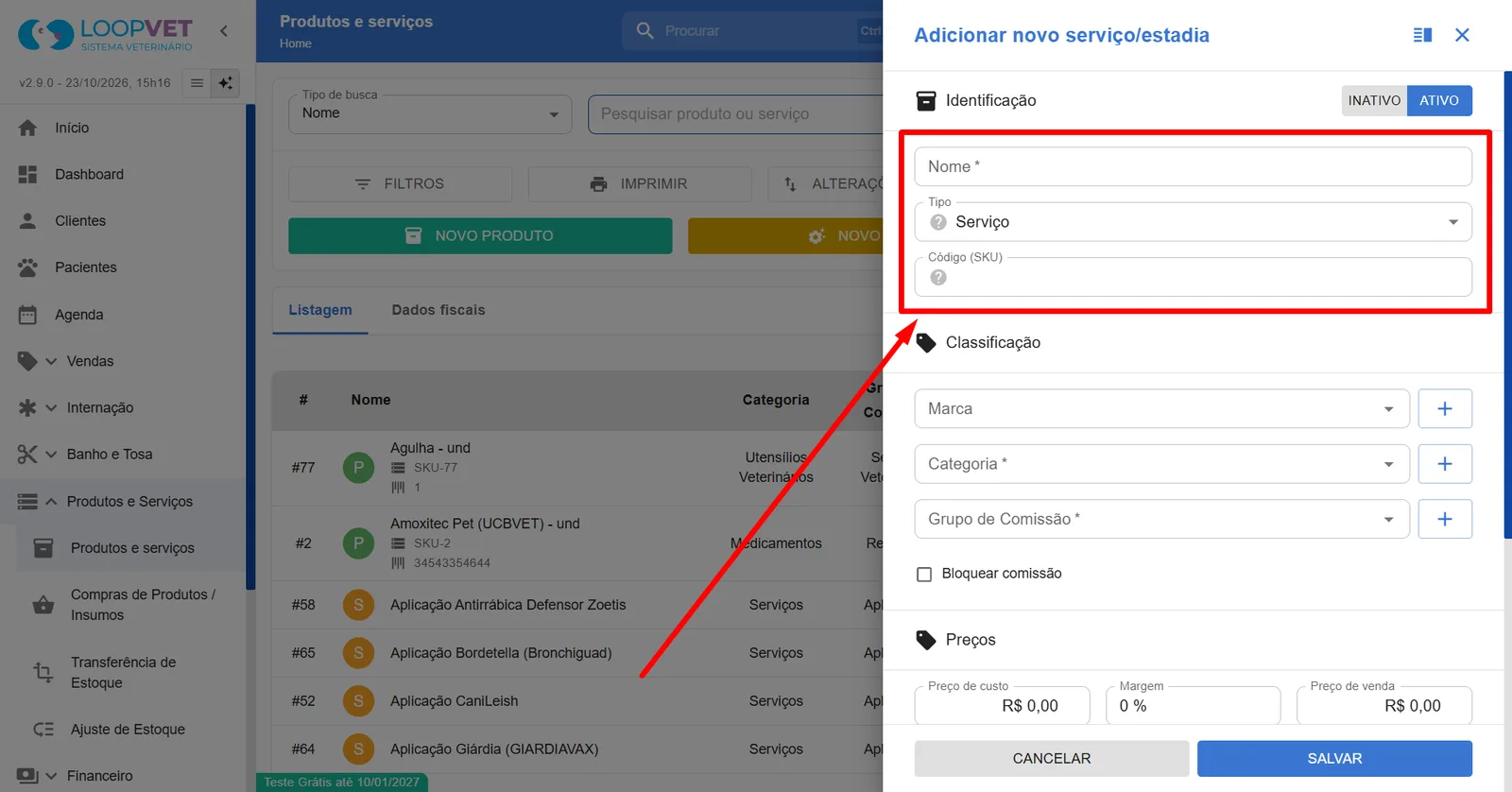Click the AI sparkle icon near the version
Screen dimensions: 1512x792
pos(225,83)
